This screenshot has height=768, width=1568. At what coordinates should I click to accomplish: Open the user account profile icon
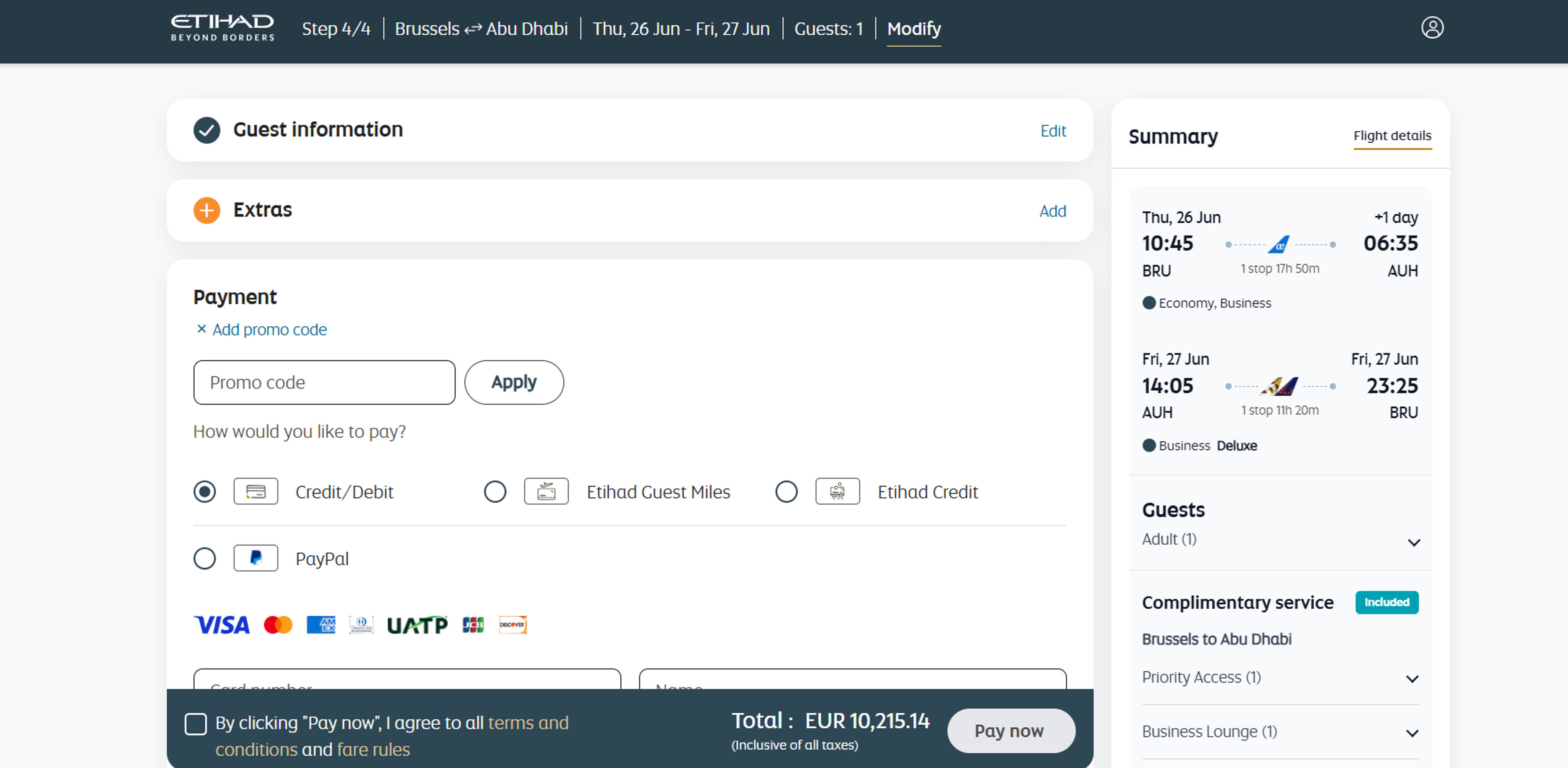(1432, 28)
